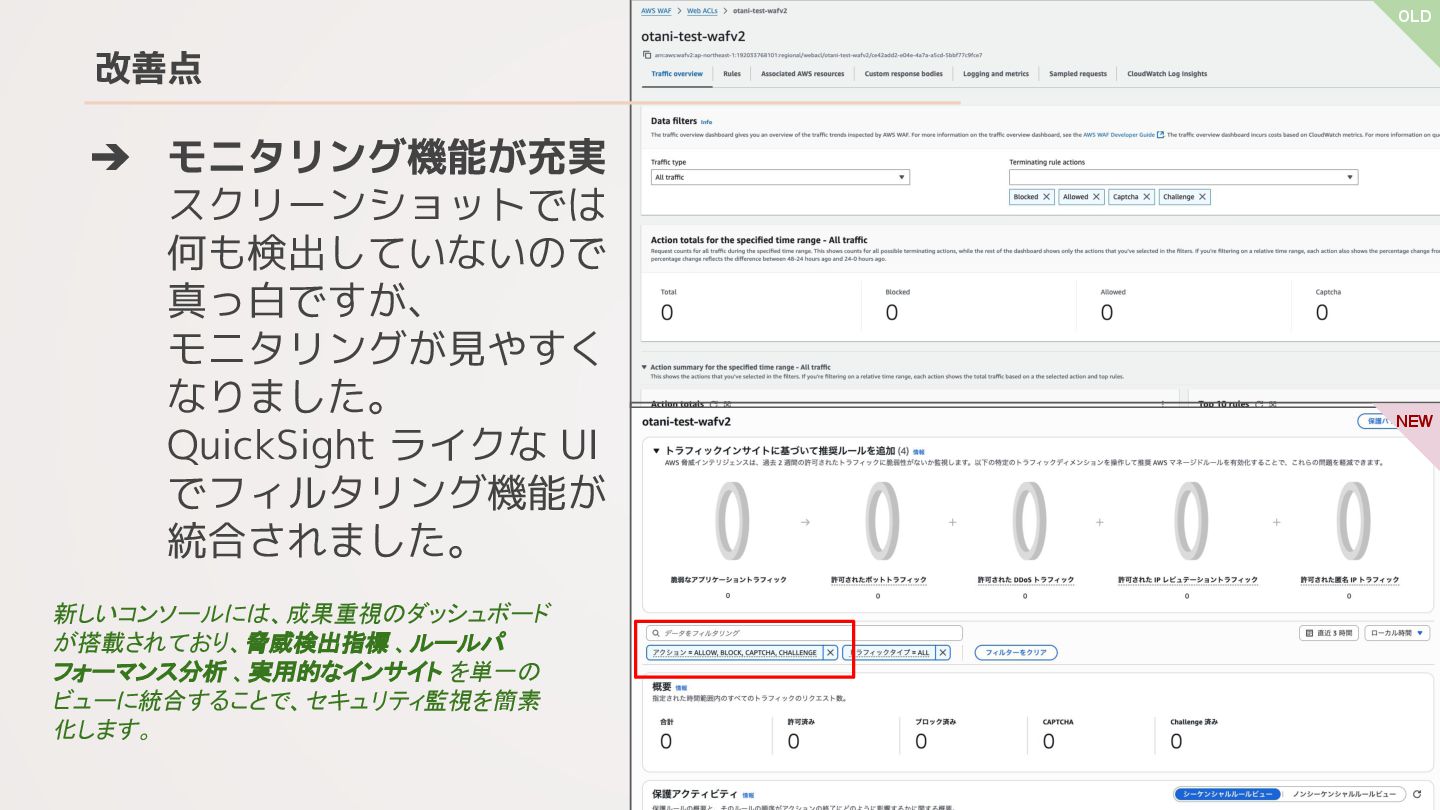Click the 許可された匿名 IP トラフィック label
Viewport: 1440px width, 810px height.
1350,580
